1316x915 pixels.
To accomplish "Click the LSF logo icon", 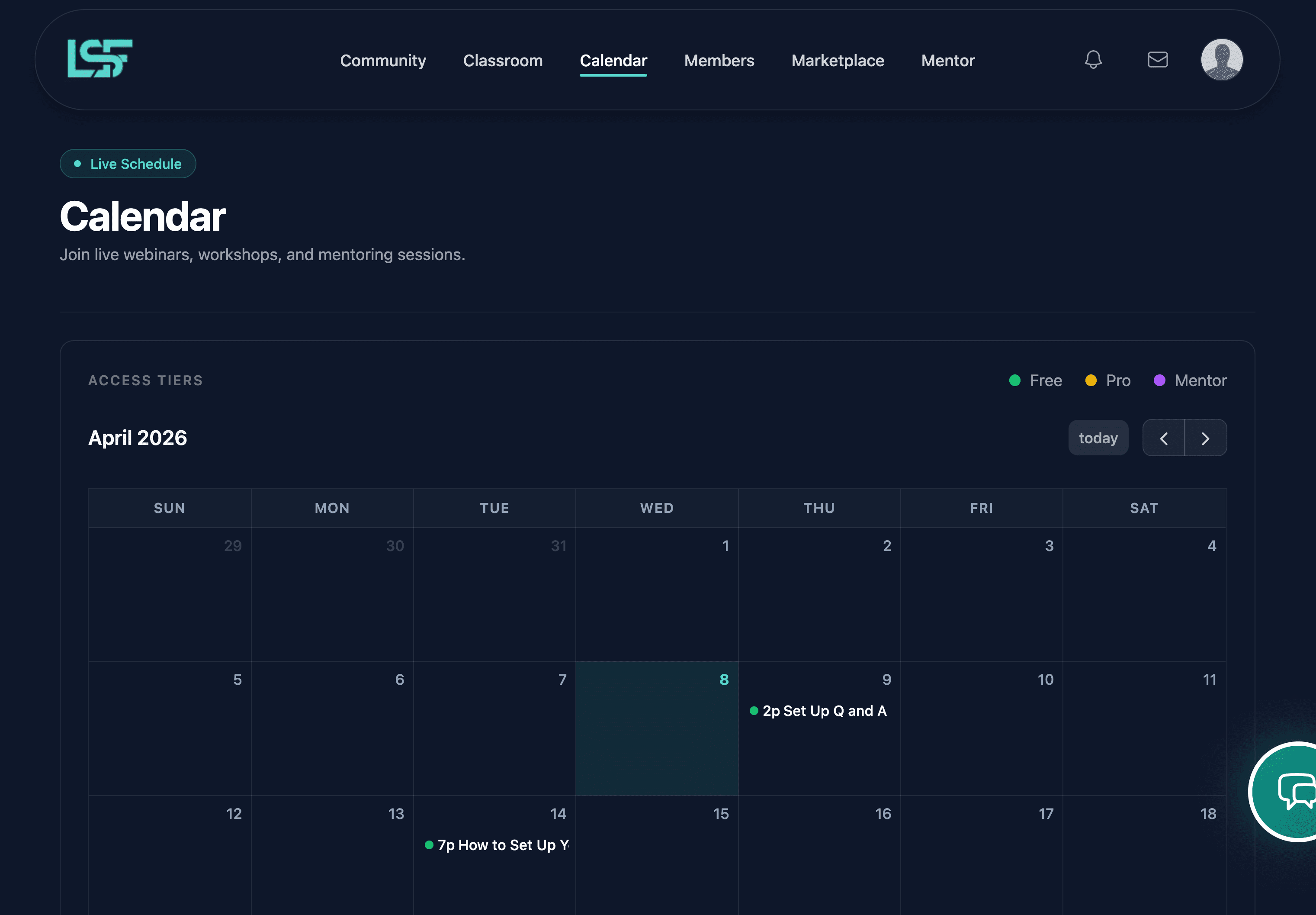I will click(x=100, y=58).
